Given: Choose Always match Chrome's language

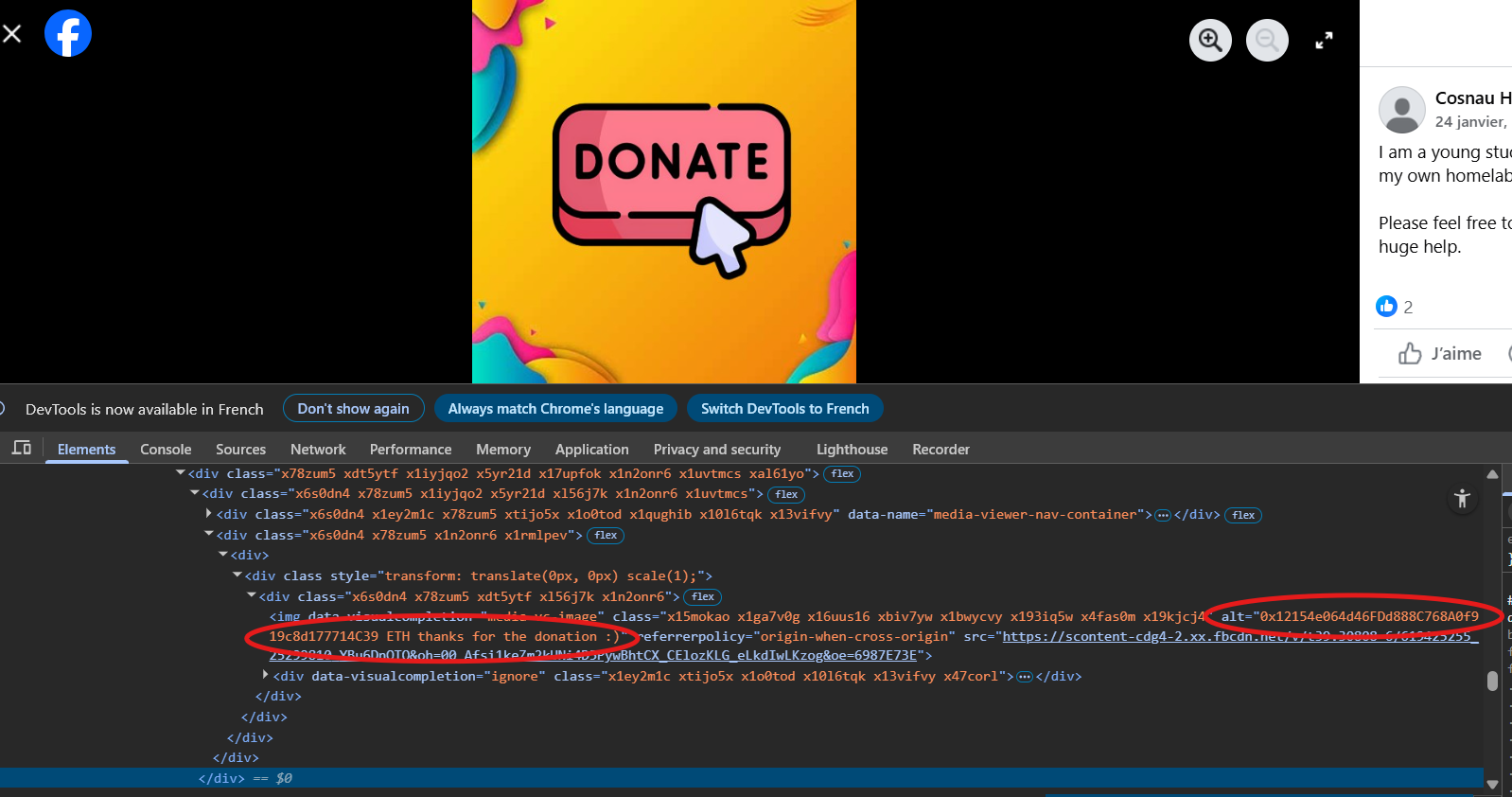Looking at the screenshot, I should (555, 409).
